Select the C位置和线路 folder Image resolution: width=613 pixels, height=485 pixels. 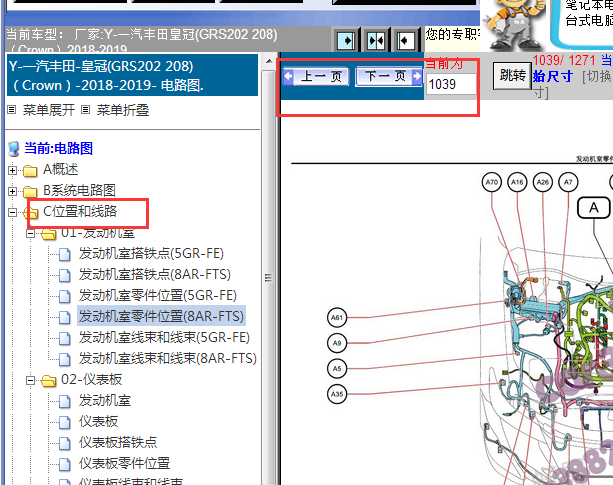click(80, 211)
